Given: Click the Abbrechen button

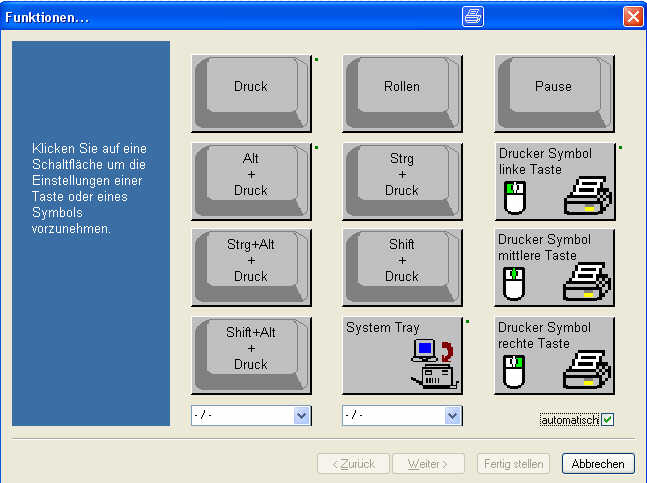Looking at the screenshot, I should click(x=598, y=464).
